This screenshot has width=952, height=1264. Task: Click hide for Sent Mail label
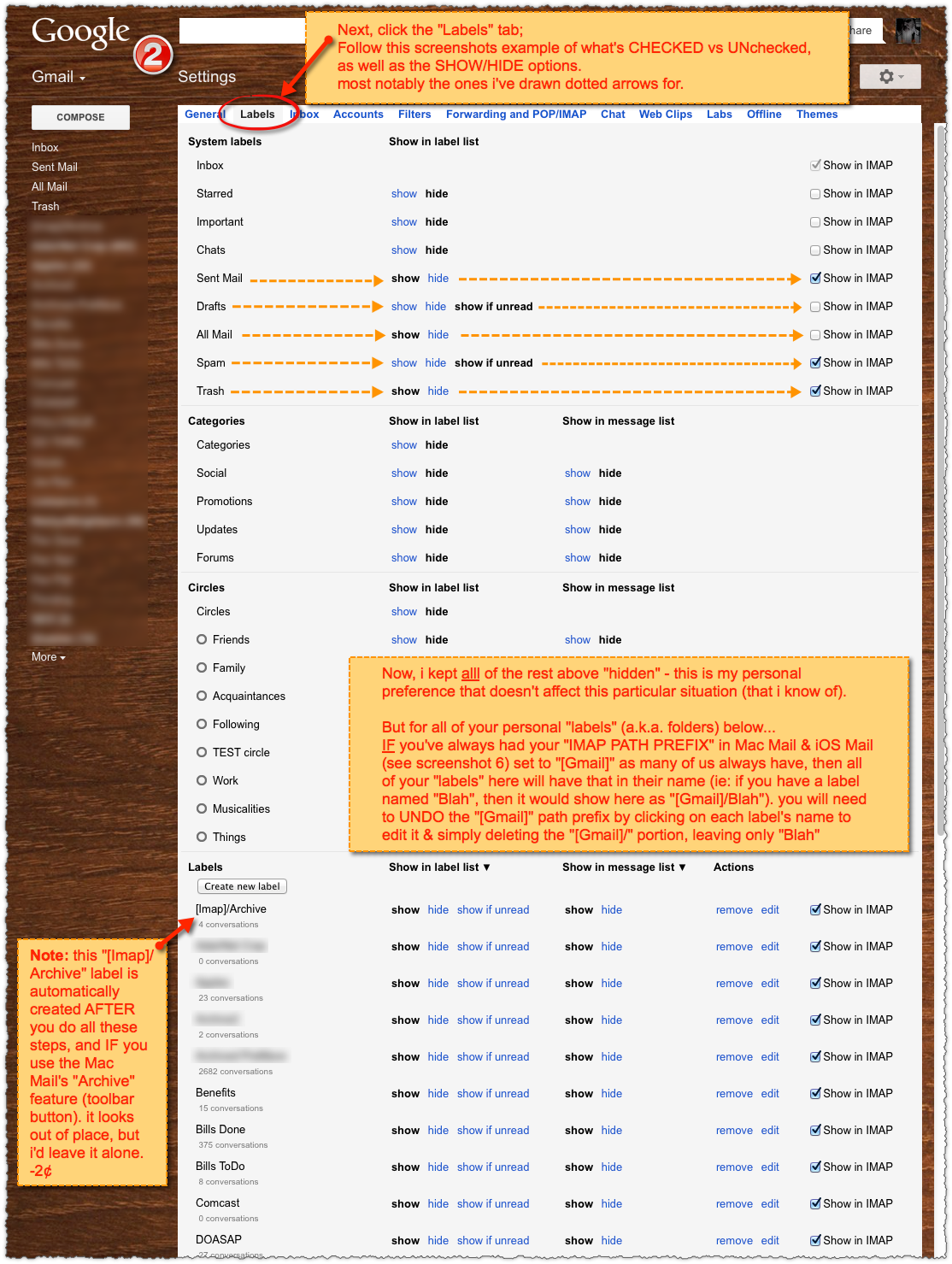[438, 279]
